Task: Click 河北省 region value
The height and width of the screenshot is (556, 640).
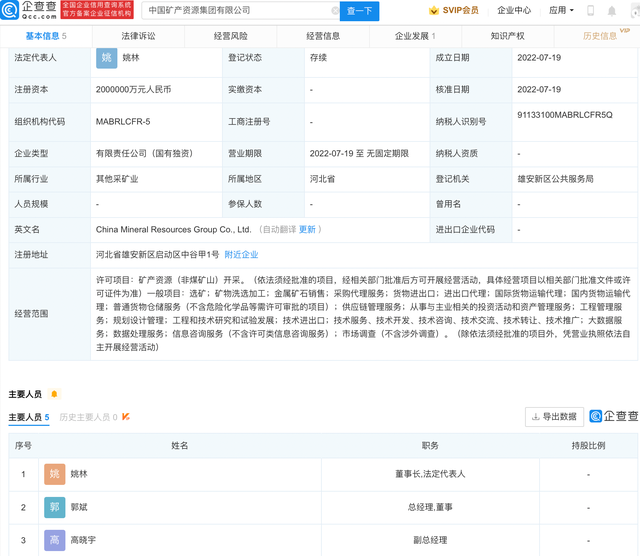Action: pos(322,179)
